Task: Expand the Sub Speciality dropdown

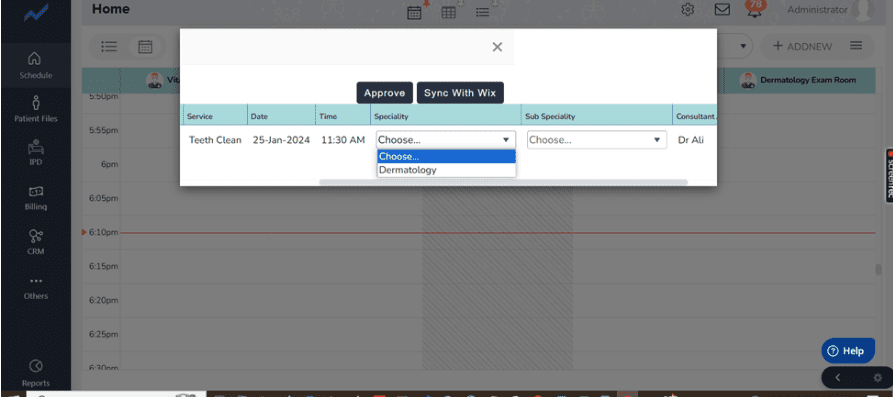Action: tap(597, 140)
